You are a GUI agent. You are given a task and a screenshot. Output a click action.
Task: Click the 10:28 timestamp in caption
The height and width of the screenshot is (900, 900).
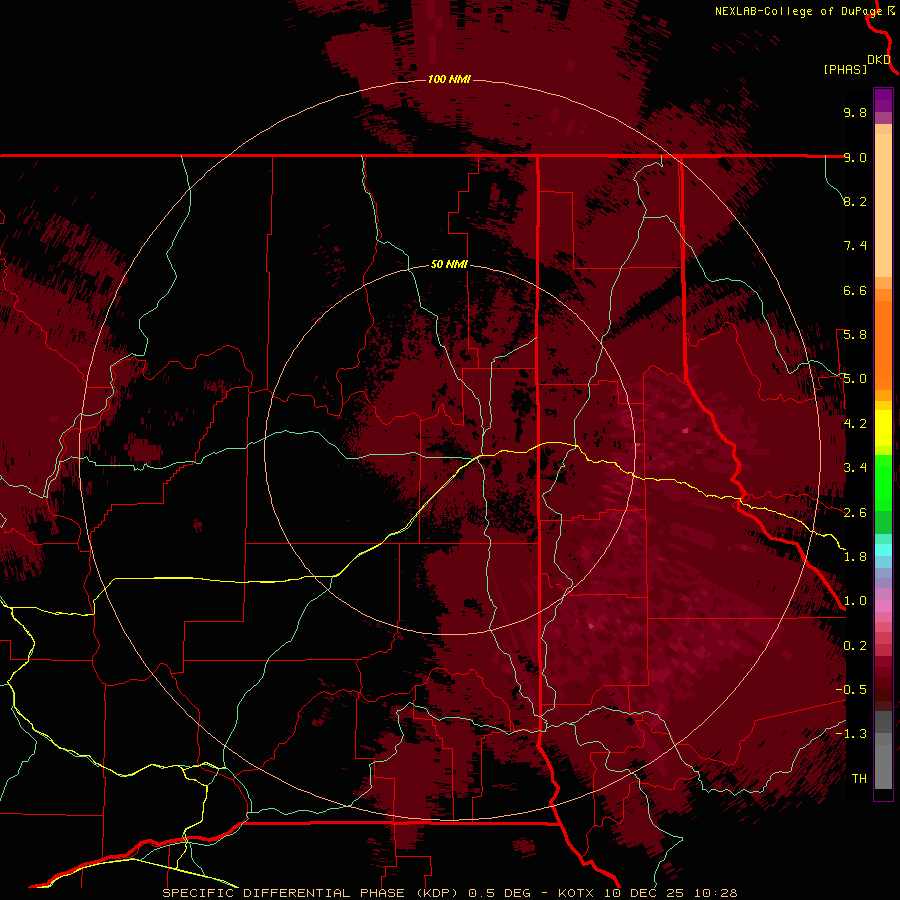point(715,893)
